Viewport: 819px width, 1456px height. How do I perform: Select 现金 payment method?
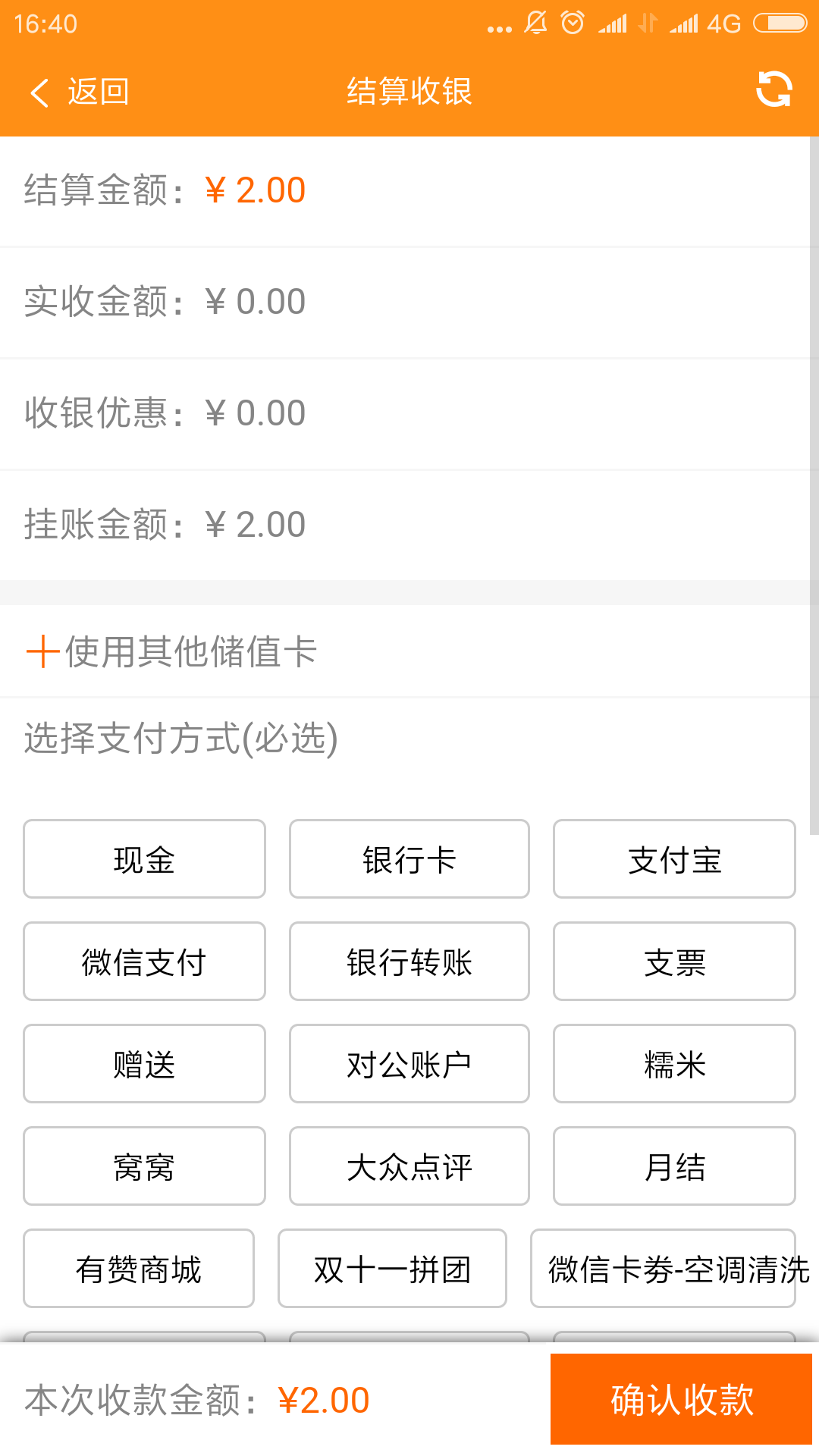pos(144,859)
